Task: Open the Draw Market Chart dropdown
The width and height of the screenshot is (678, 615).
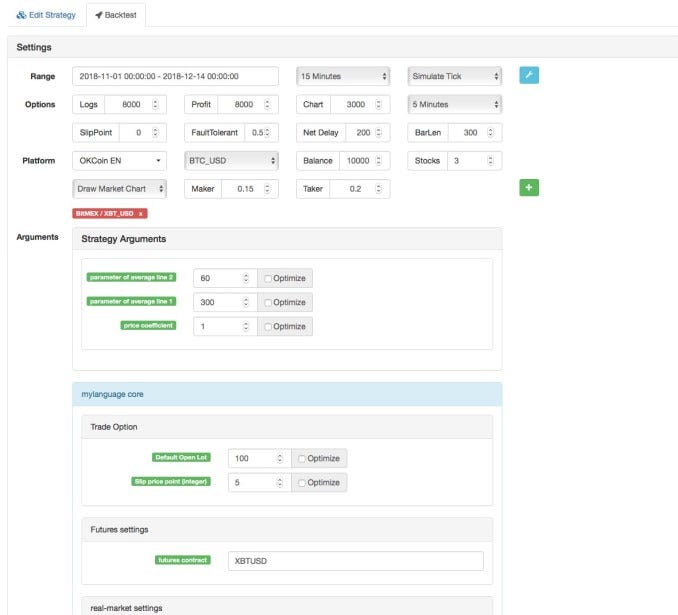Action: [x=119, y=189]
